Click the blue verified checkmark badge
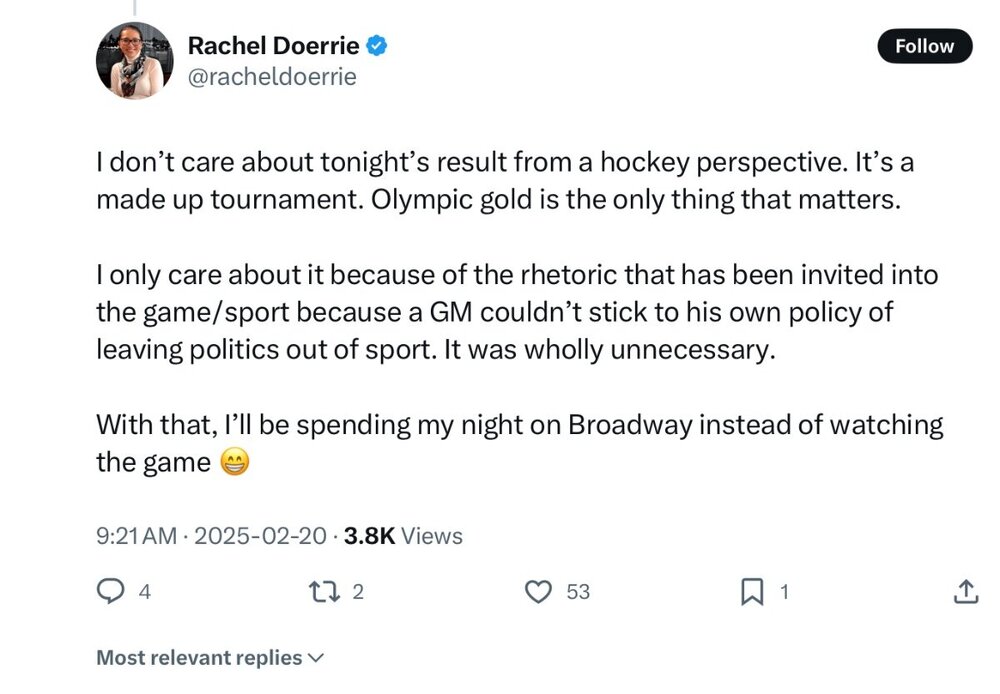1000x694 pixels. (x=378, y=45)
